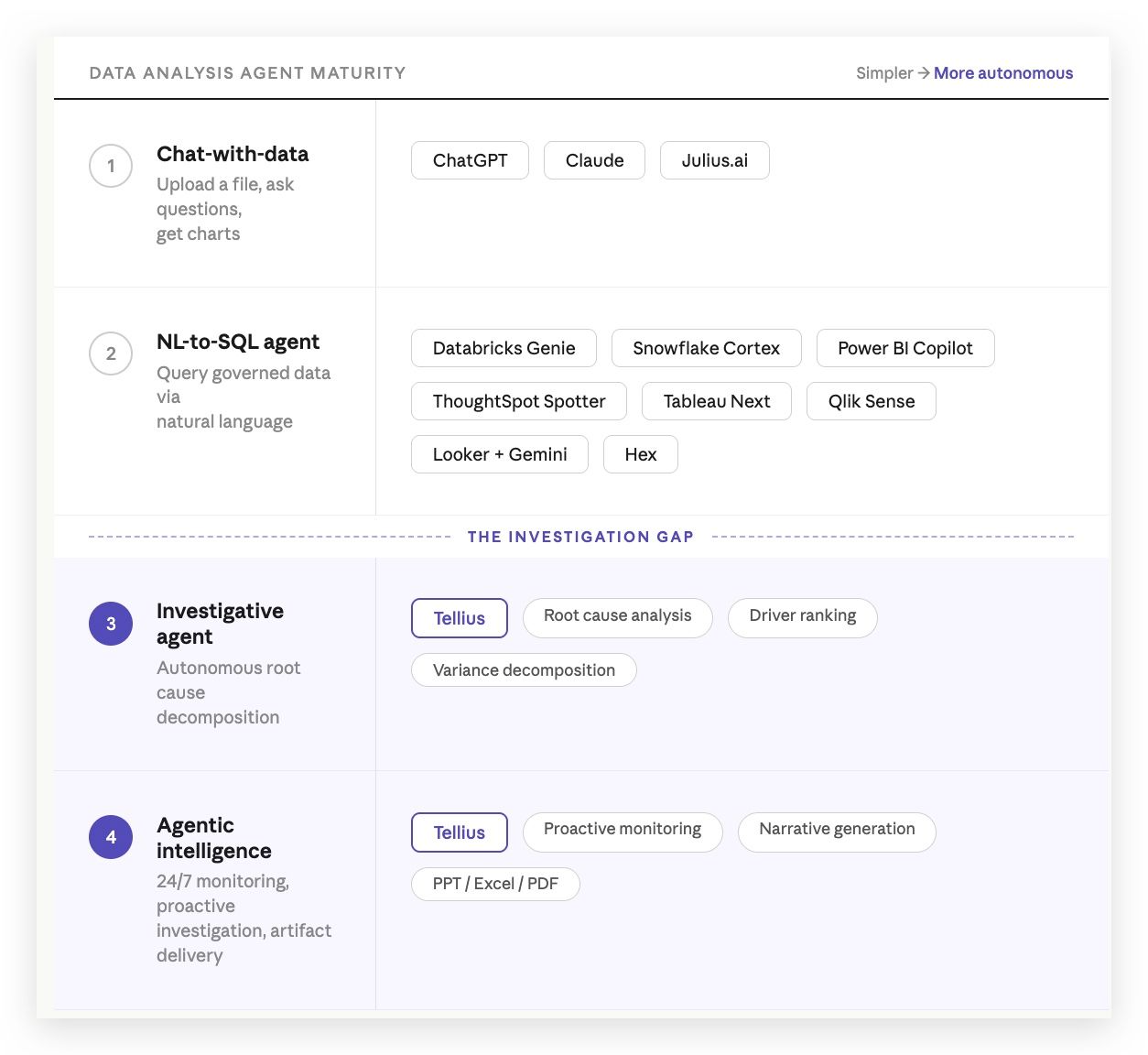Click the Databricks Genie chip
This screenshot has width=1148, height=1055.
tap(504, 348)
